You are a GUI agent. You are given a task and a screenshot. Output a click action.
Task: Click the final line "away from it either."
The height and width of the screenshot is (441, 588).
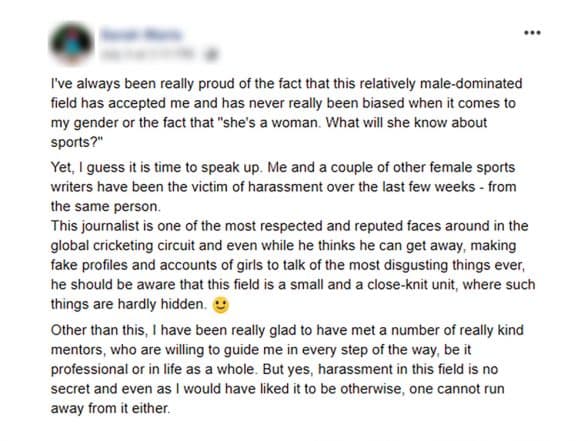[111, 408]
